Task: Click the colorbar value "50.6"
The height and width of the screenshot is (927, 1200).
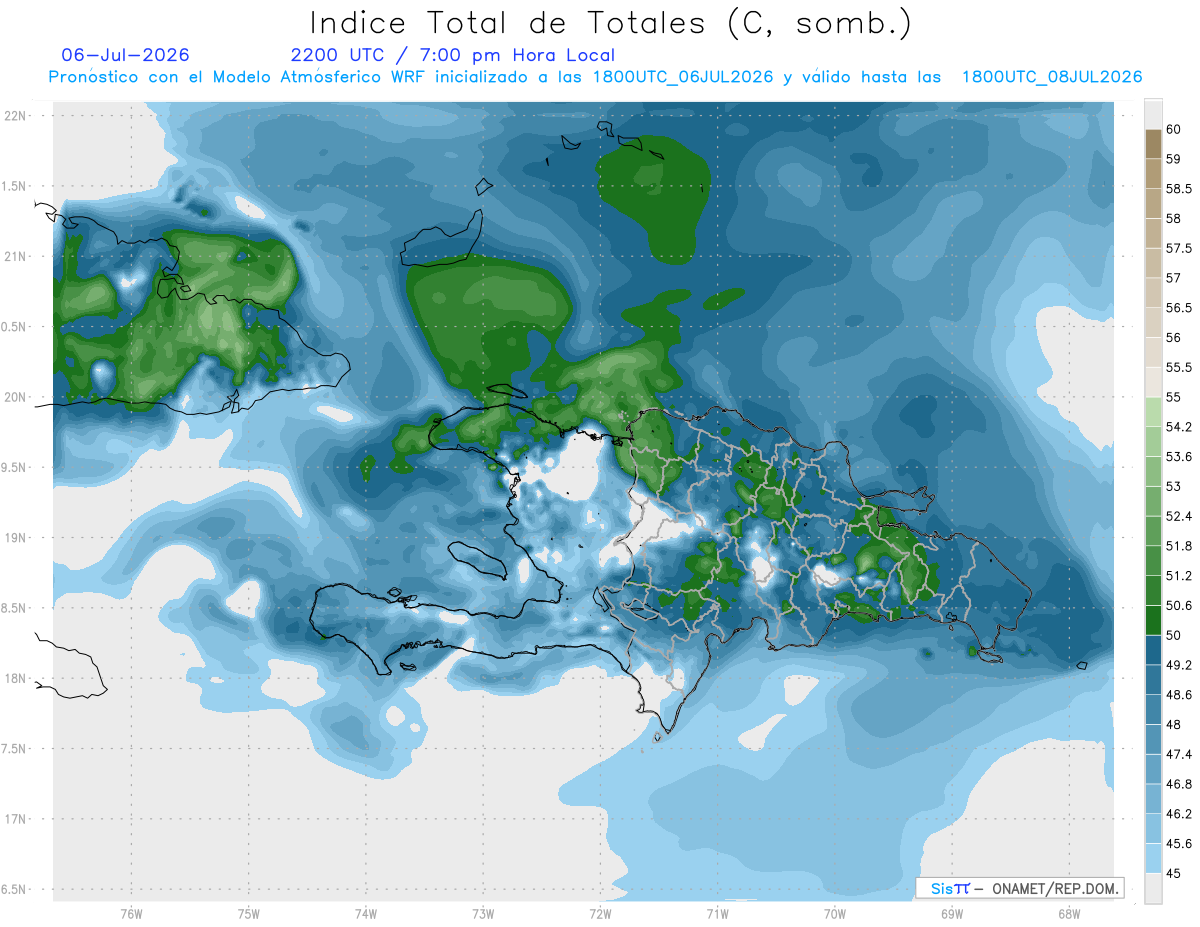Action: 1180,606
